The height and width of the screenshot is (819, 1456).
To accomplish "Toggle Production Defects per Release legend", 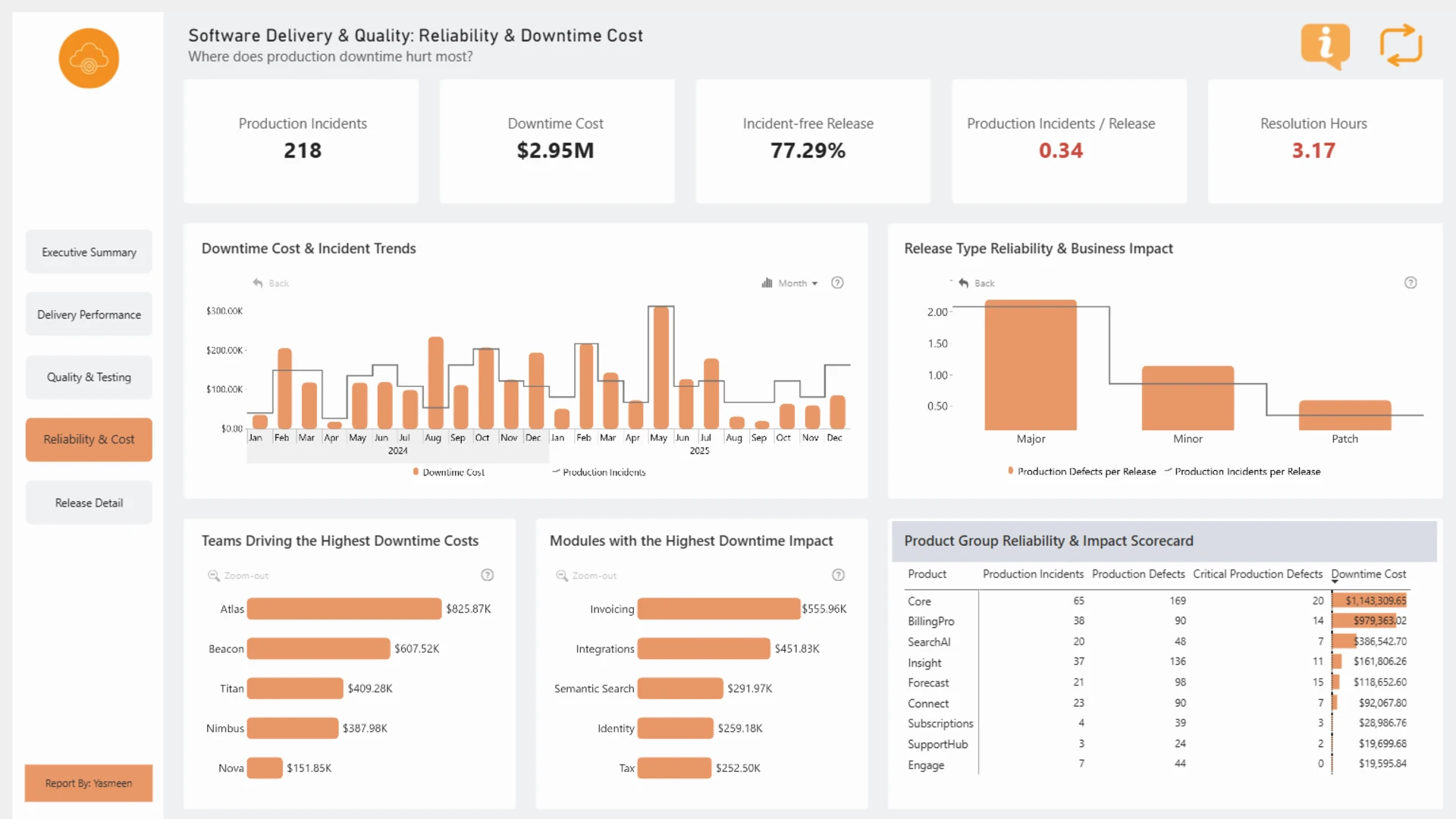I will coord(1082,471).
